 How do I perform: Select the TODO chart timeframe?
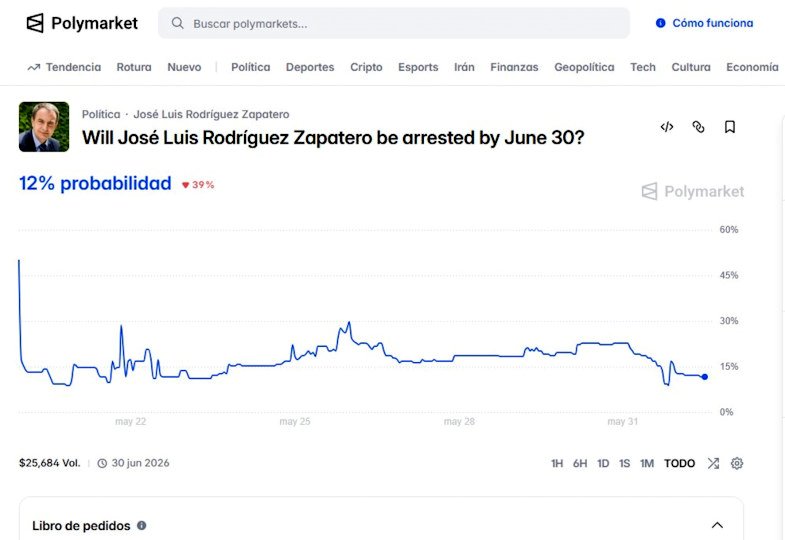pyautogui.click(x=679, y=463)
